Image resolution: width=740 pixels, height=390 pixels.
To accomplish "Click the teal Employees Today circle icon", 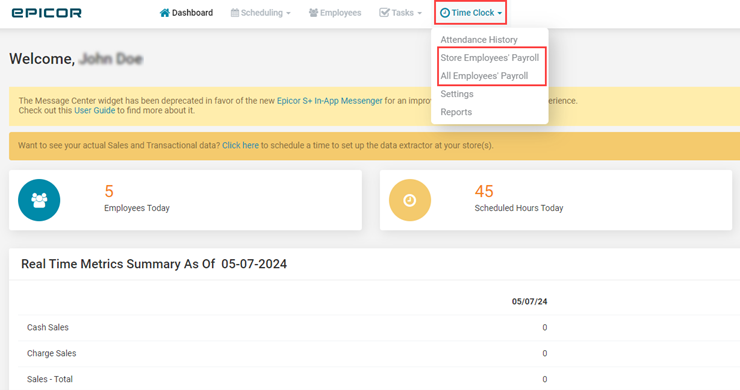I will [39, 200].
